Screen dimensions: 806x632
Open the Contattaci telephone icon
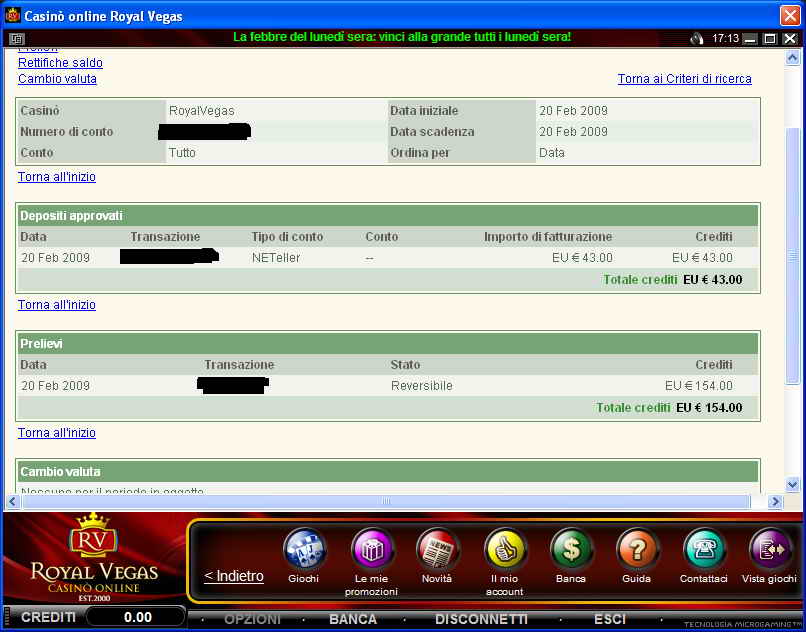[704, 549]
